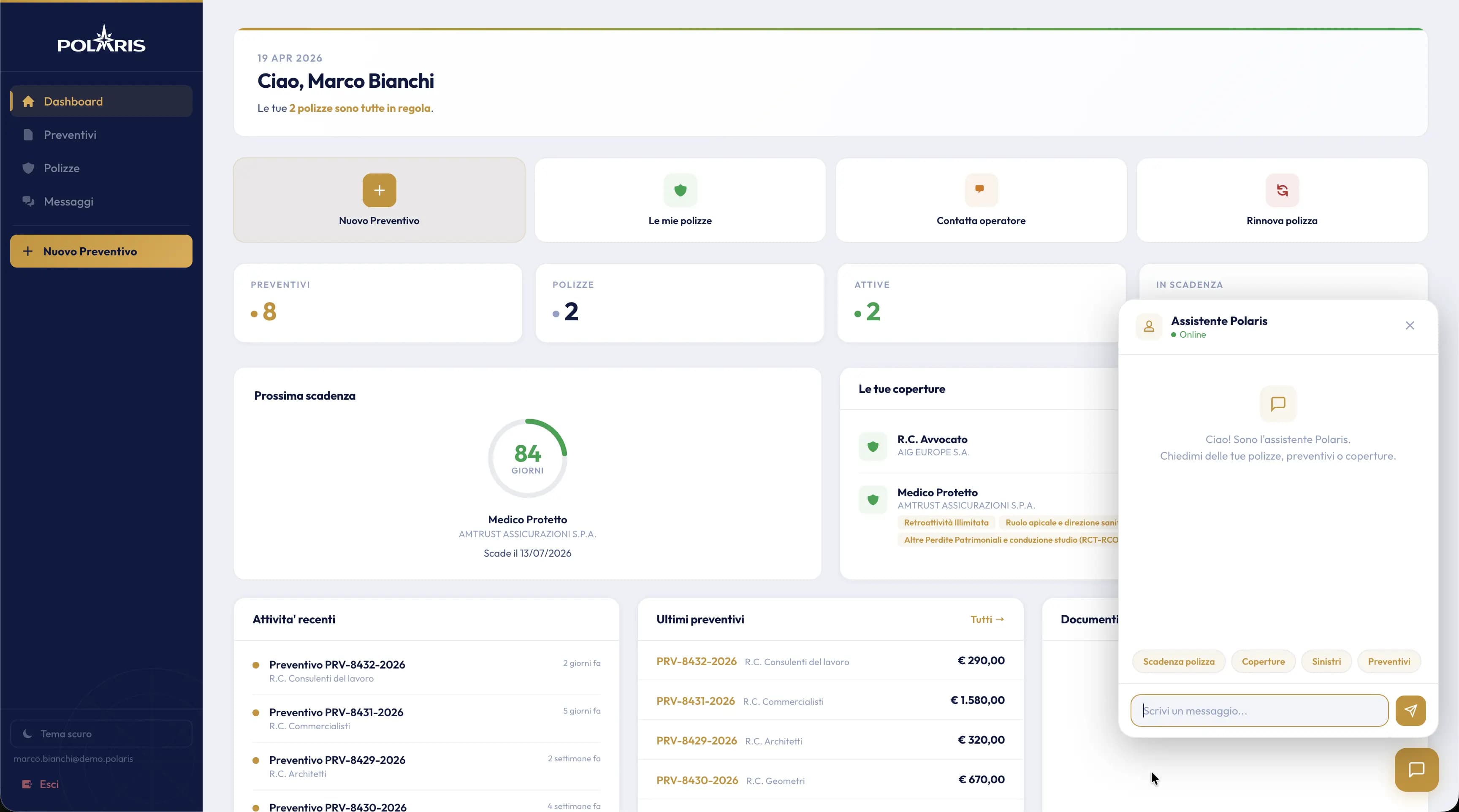Send chat message with the paper plane icon

[x=1411, y=710]
